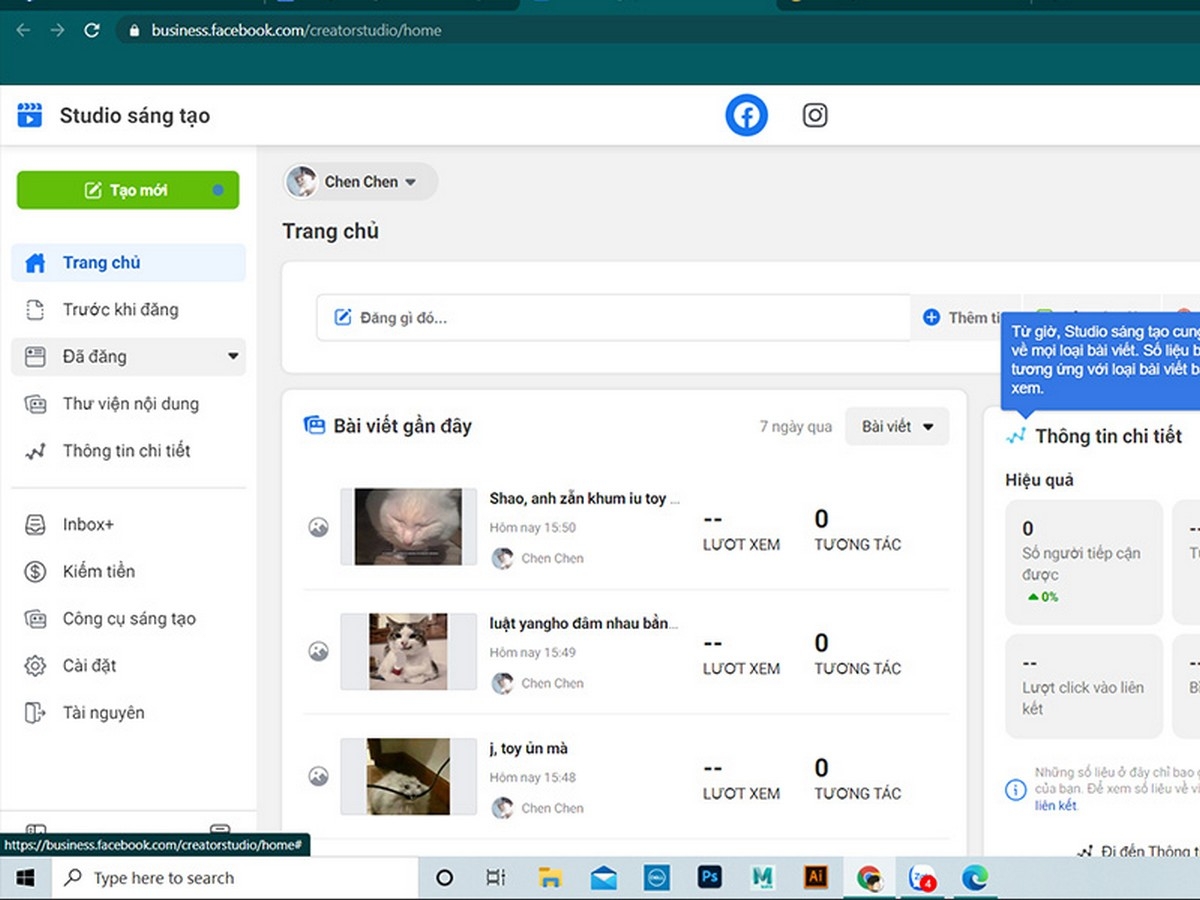Open the Zalo app in taskbar
Screen dimensions: 1200x900
(x=922, y=878)
